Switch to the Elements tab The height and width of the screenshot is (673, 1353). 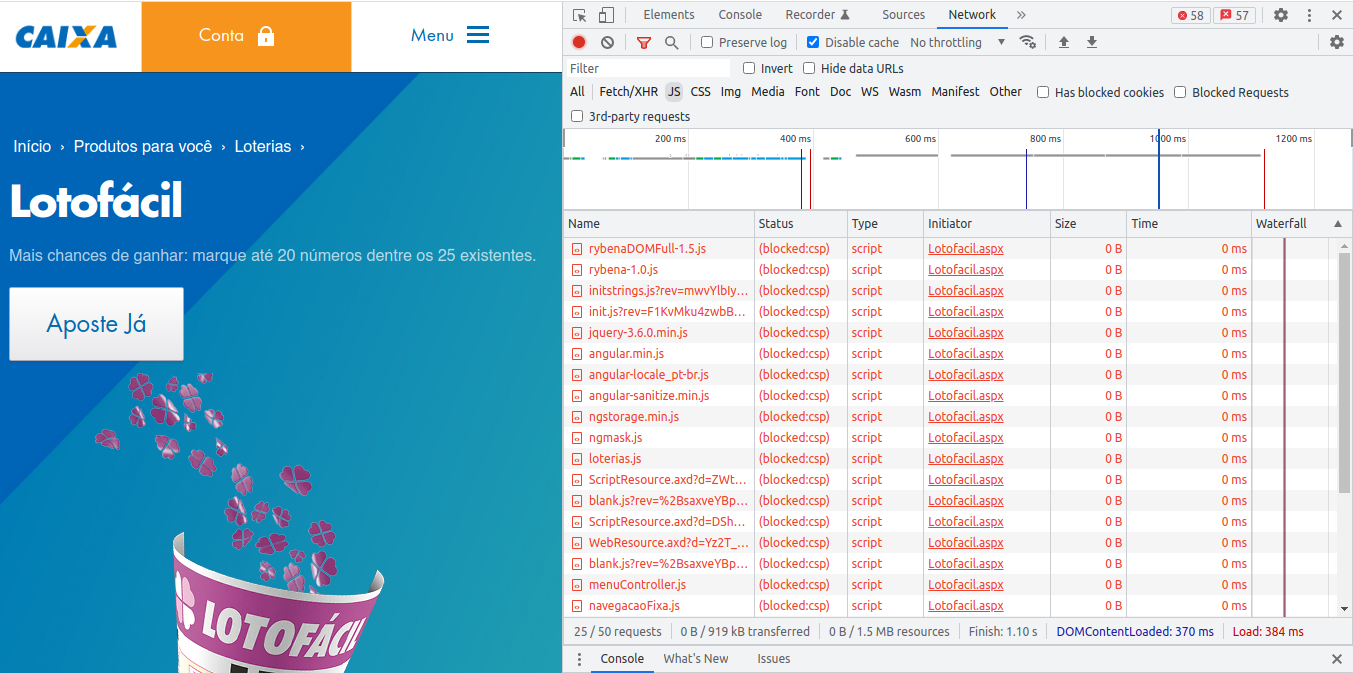pyautogui.click(x=669, y=15)
